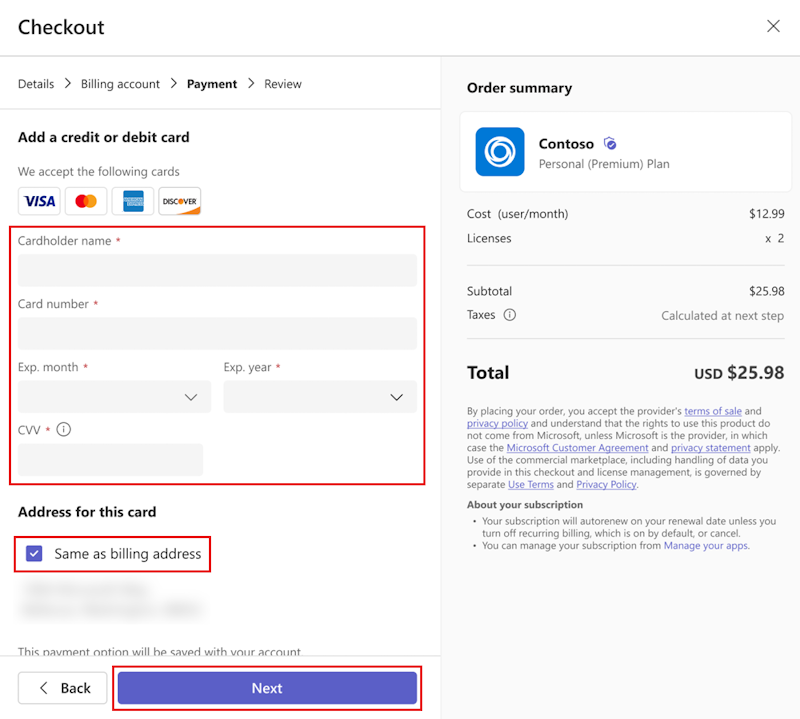Open the Exp. year dropdown
Image resolution: width=800 pixels, height=719 pixels.
(x=320, y=397)
